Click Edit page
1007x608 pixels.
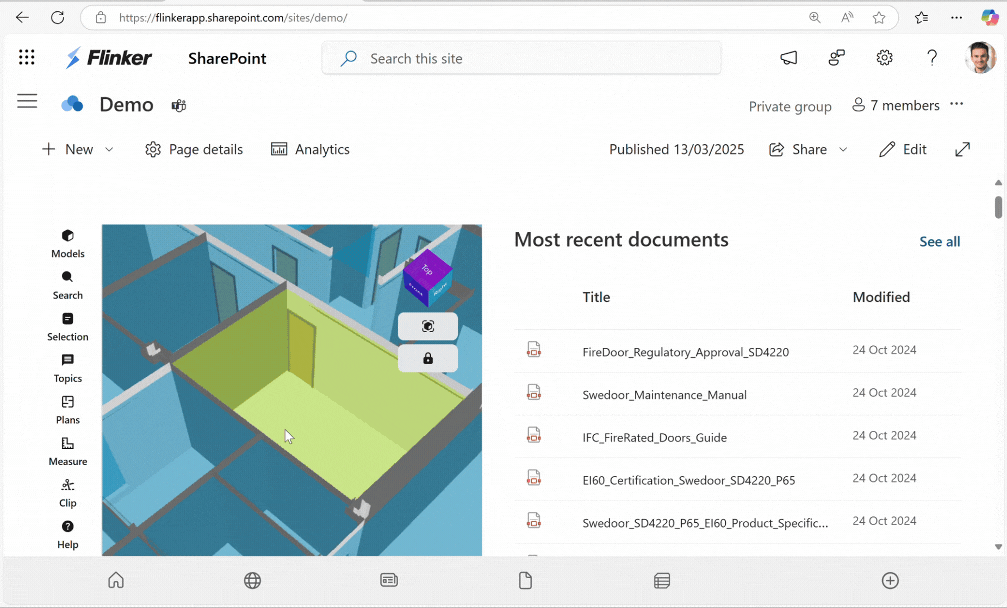coord(903,149)
